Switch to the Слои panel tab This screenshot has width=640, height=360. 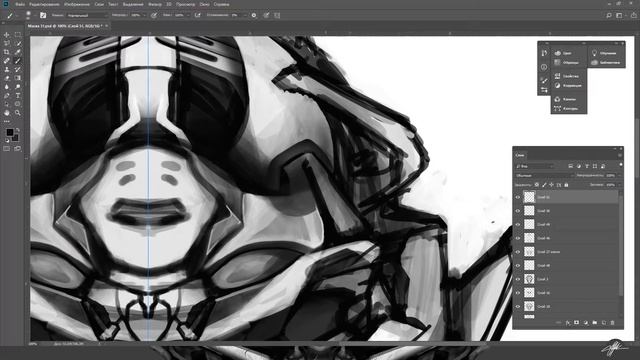point(520,155)
